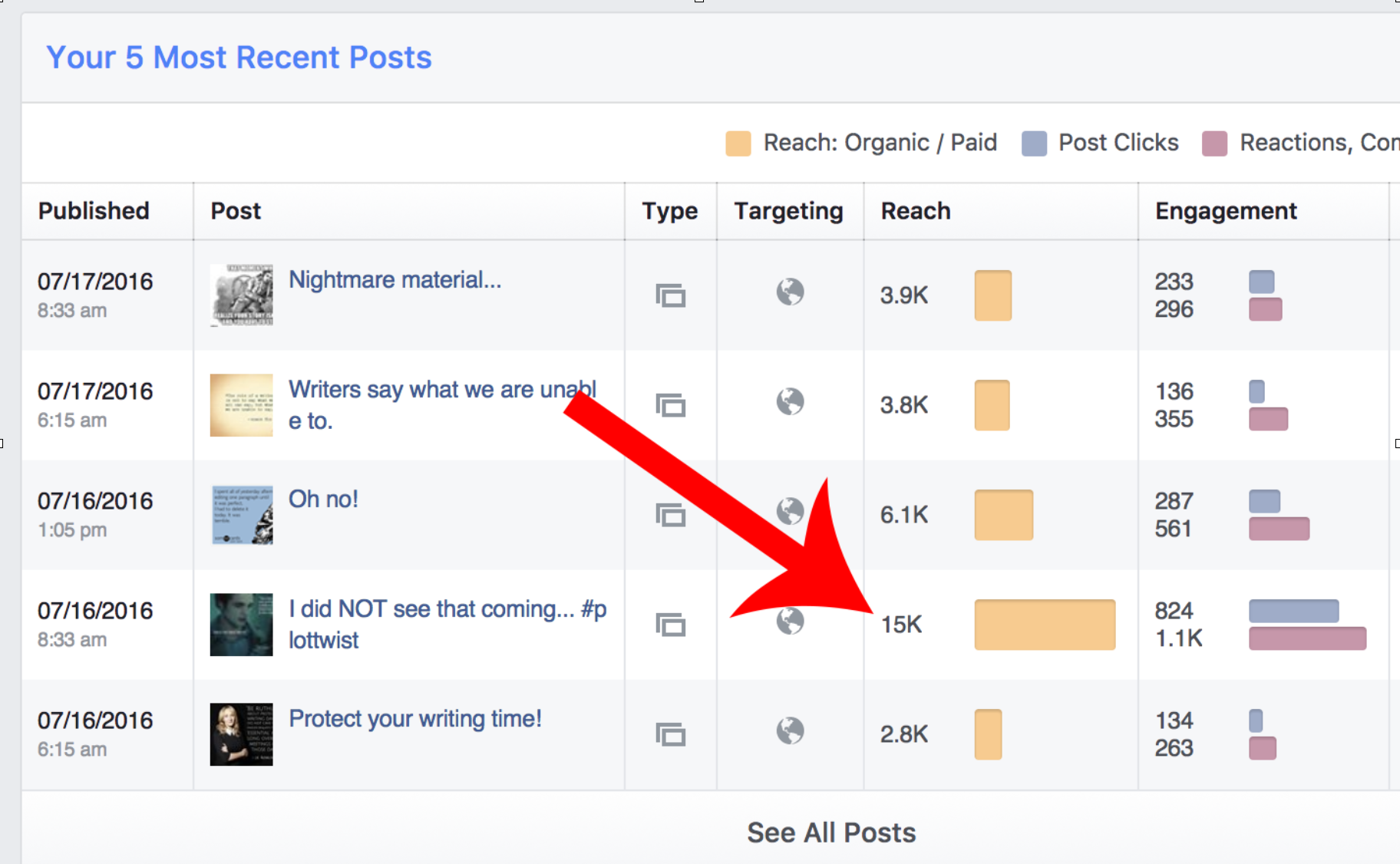Click the photo type icon for Oh no! post

tap(670, 515)
